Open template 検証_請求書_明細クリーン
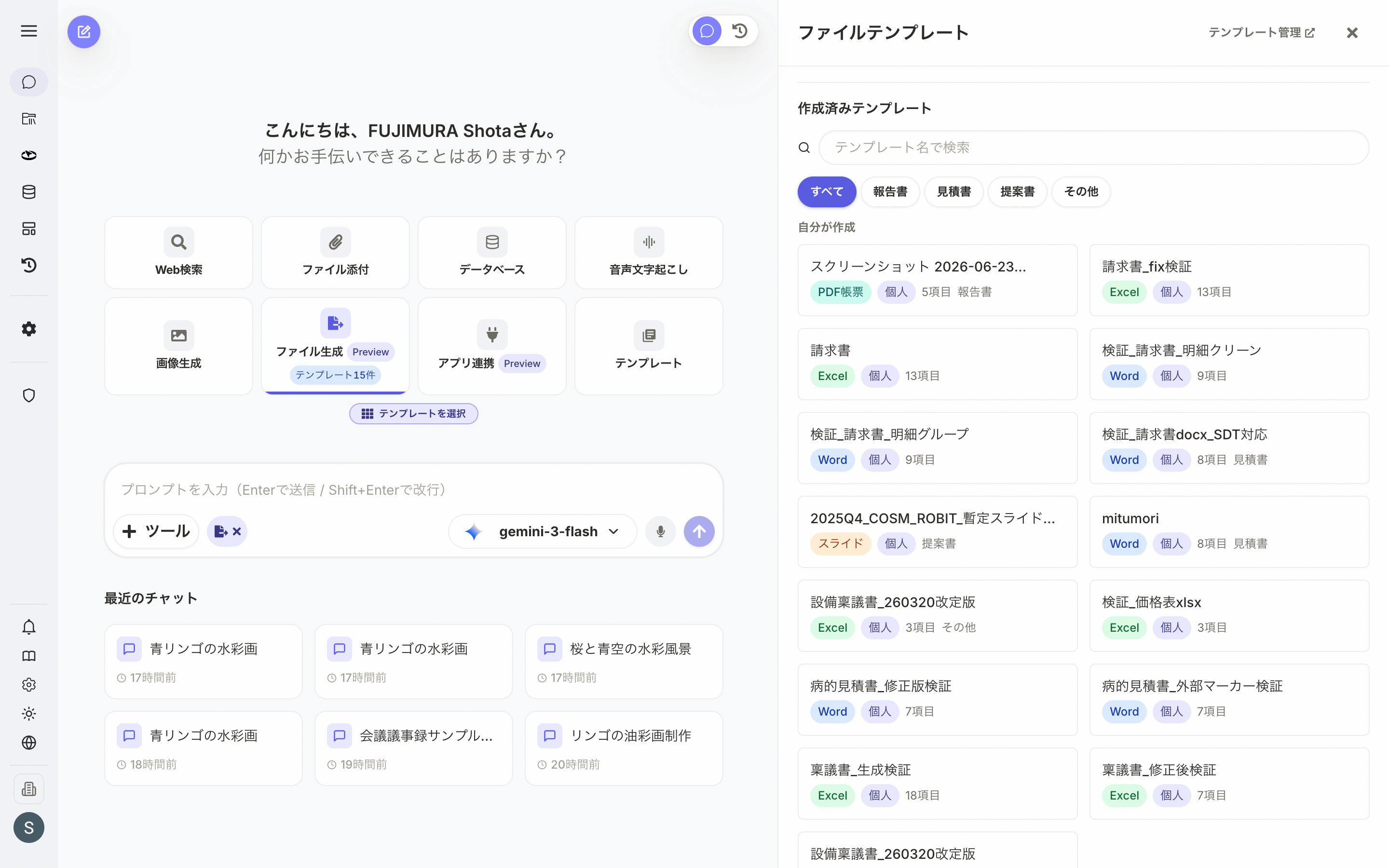Viewport: 1389px width, 868px height. point(1229,364)
